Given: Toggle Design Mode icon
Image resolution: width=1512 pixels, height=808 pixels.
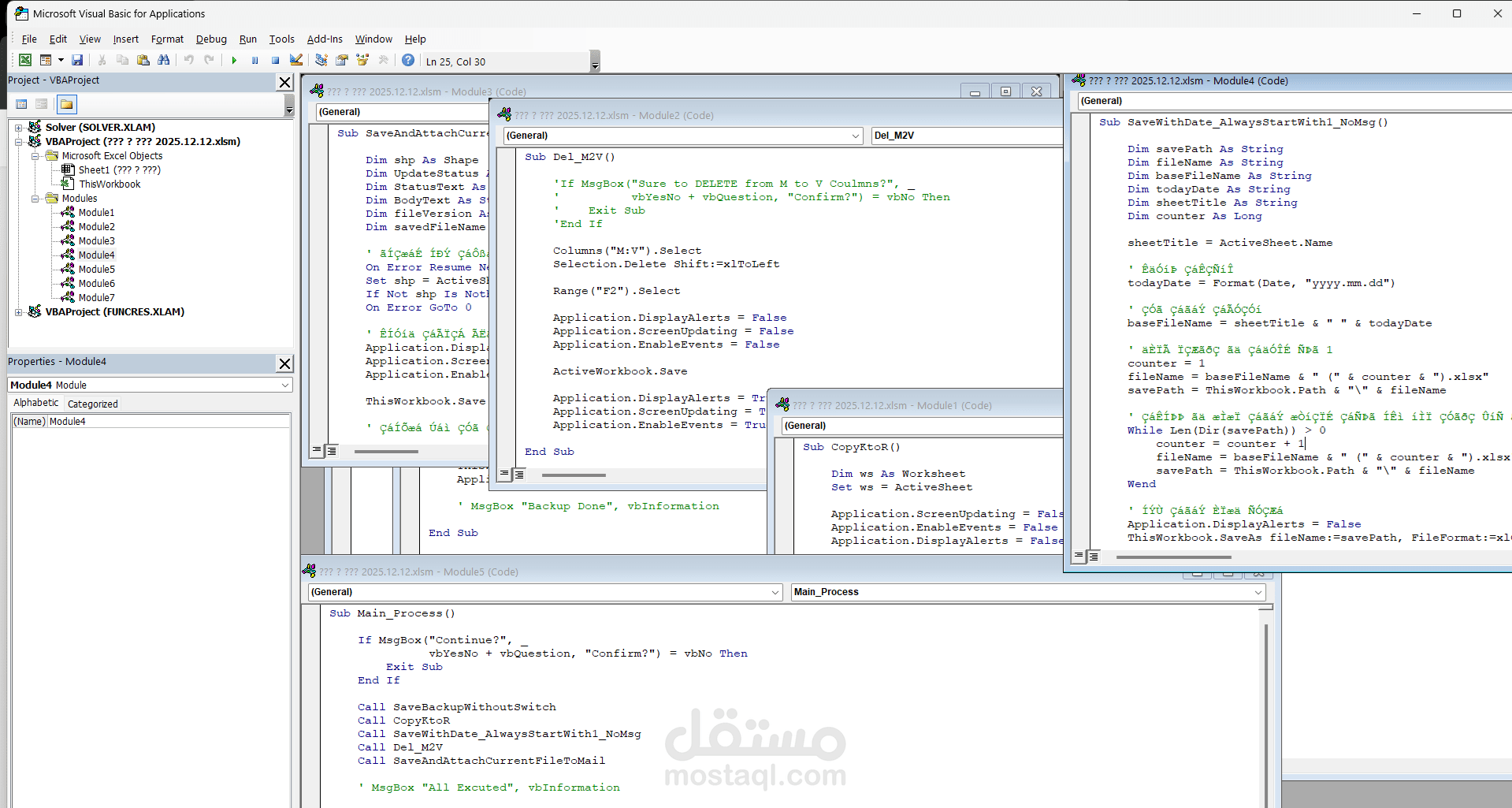Looking at the screenshot, I should [295, 60].
